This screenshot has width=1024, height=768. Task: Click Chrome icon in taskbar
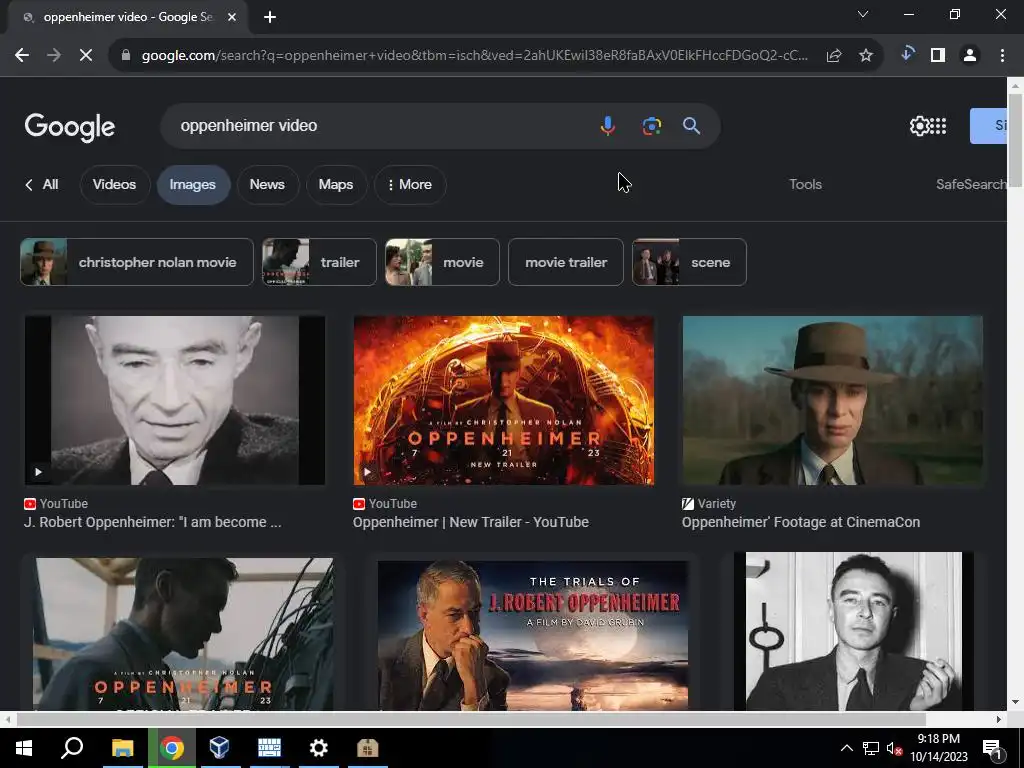172,748
